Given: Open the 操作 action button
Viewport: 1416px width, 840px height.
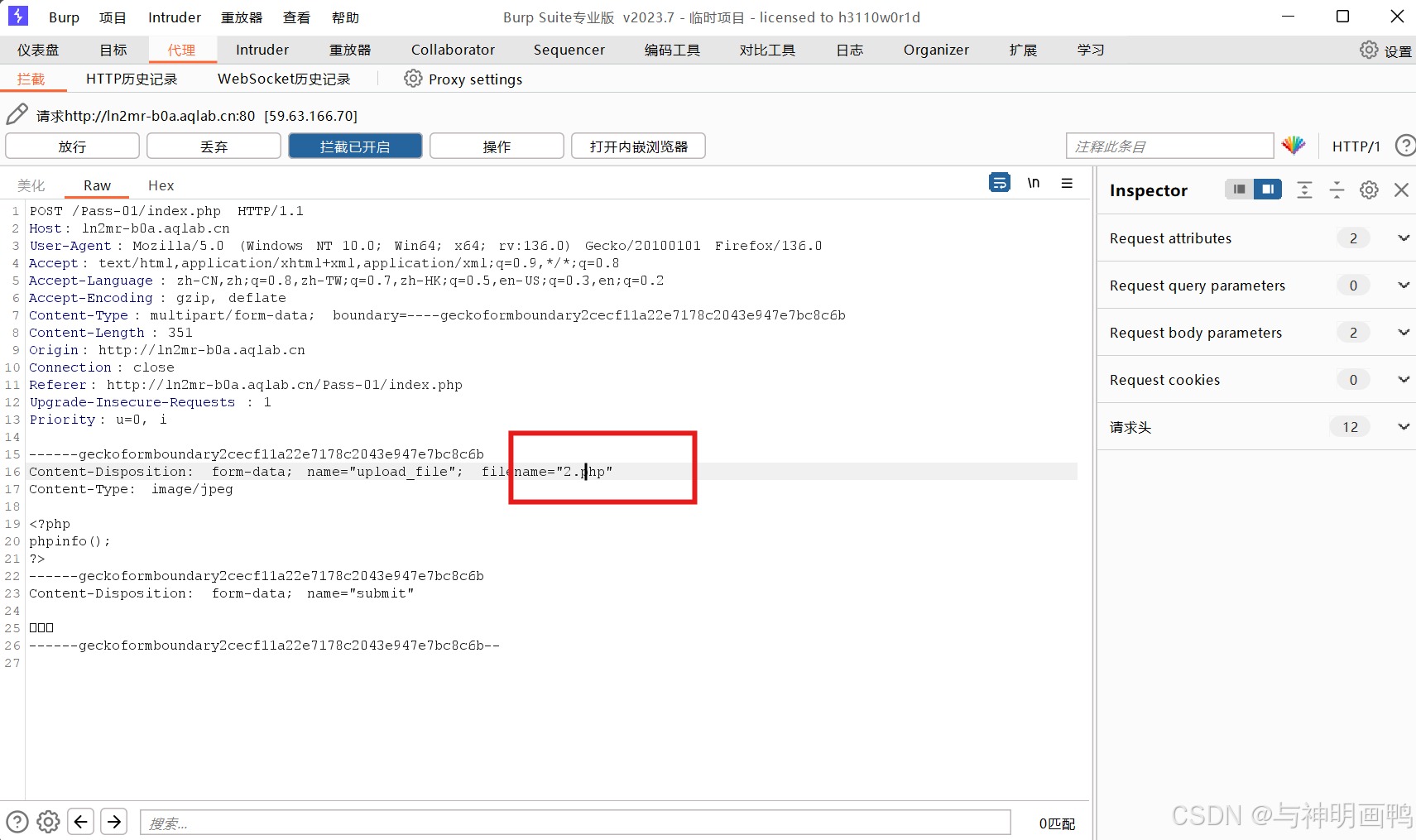Looking at the screenshot, I should pos(497,146).
